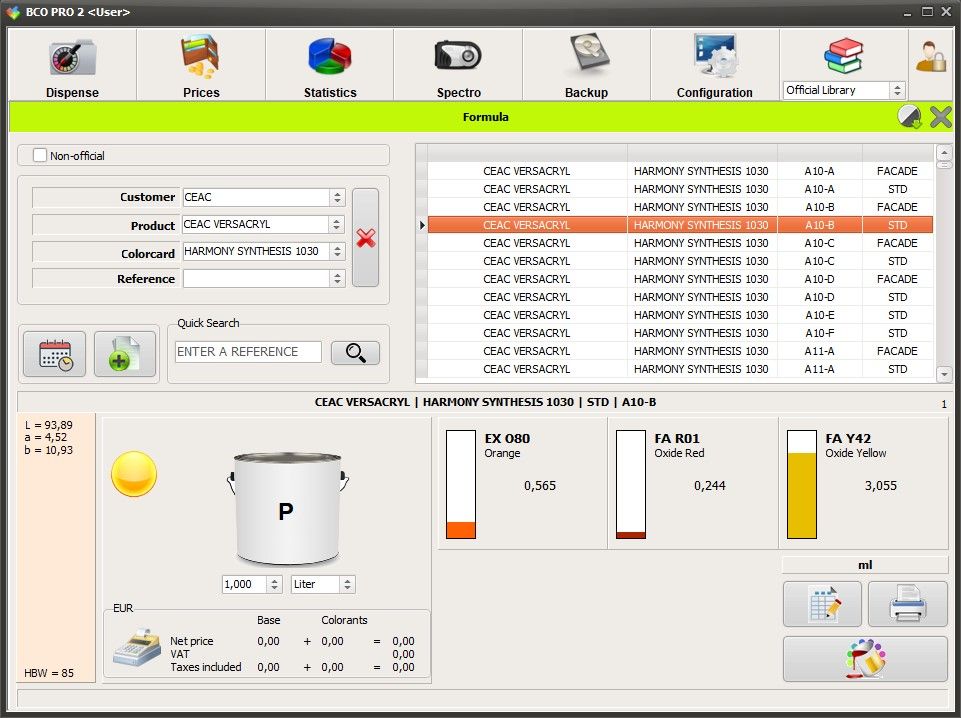Select the A10-E STD row
The image size is (961, 718).
(x=680, y=315)
